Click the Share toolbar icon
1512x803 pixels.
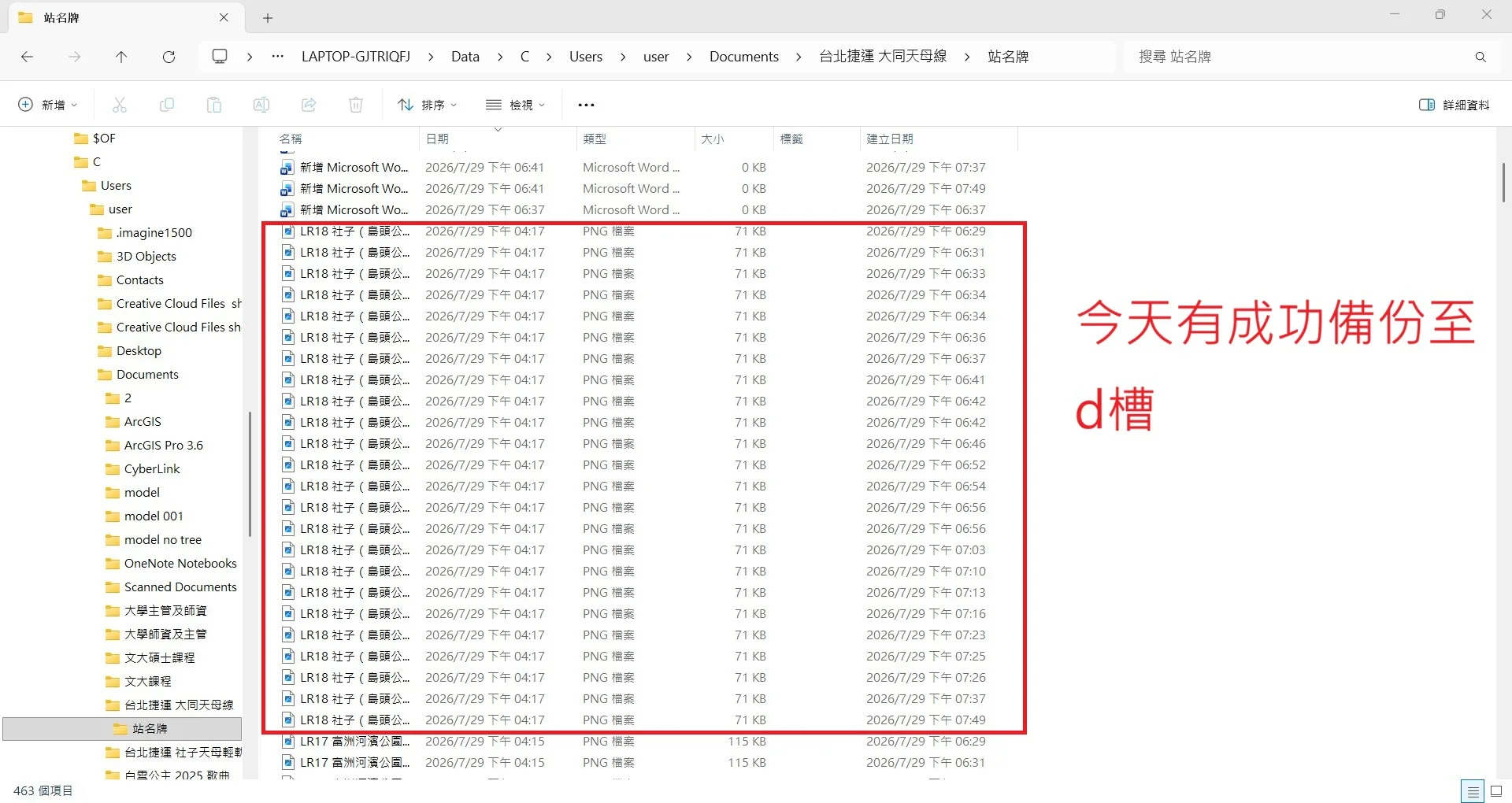point(309,105)
